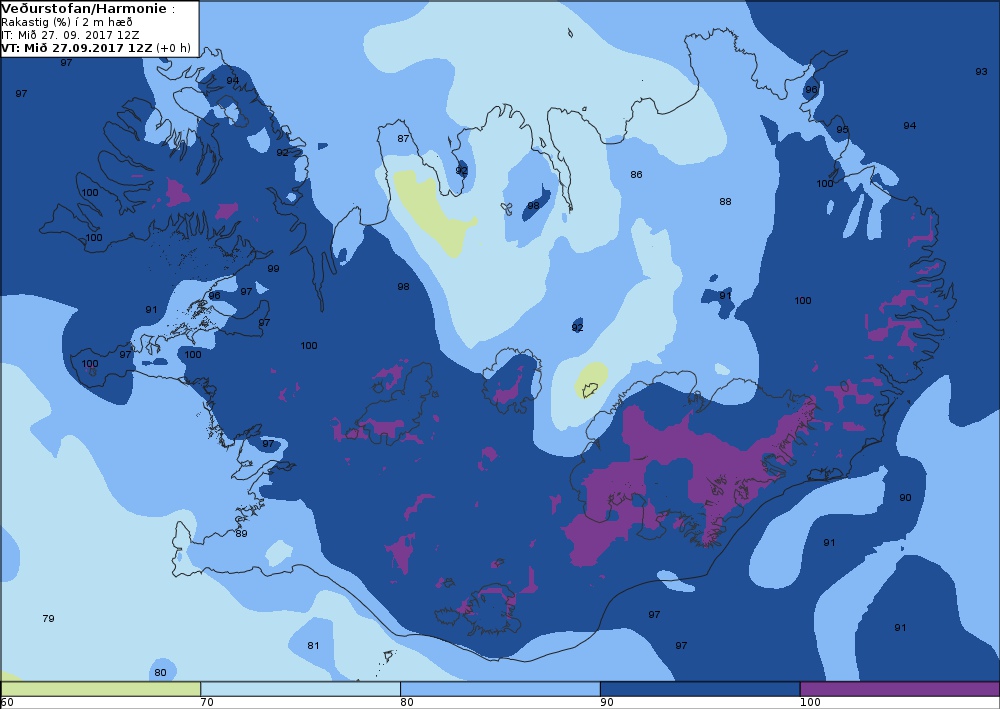Viewport: 1000px width, 709px height.
Task: Click the humidity value "81" on the map
Action: [x=313, y=646]
